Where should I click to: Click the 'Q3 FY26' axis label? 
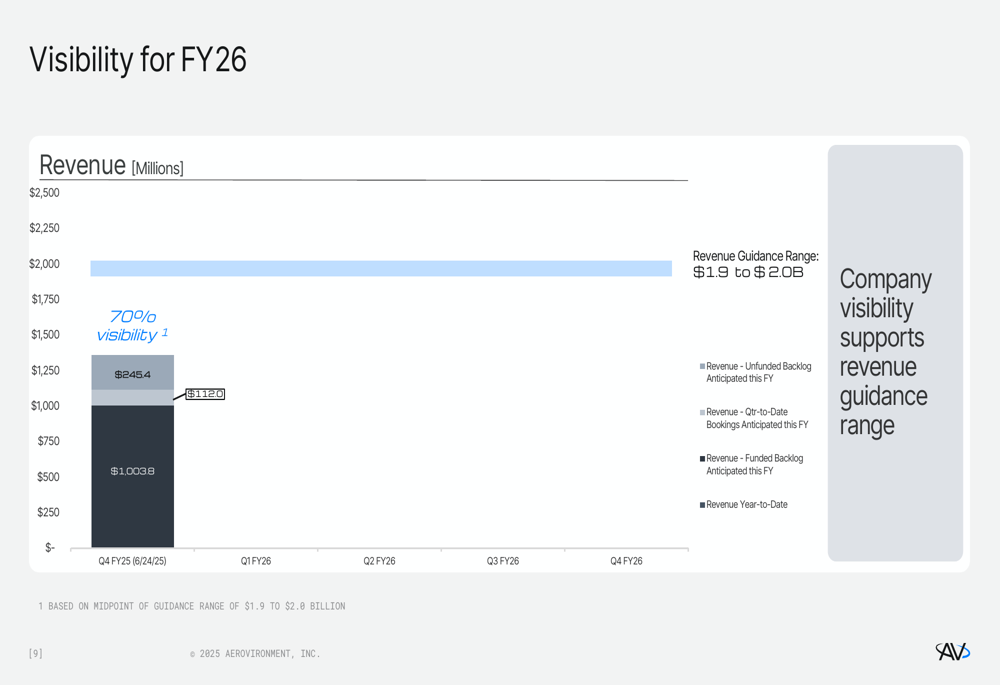(503, 561)
